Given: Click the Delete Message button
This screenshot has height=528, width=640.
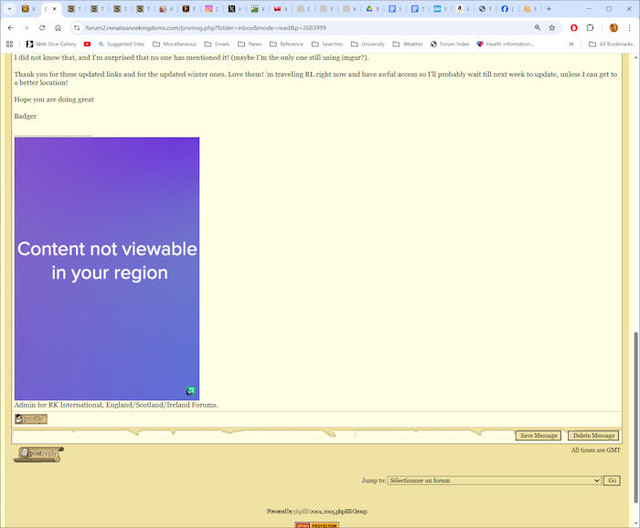Looking at the screenshot, I should click(x=593, y=435).
